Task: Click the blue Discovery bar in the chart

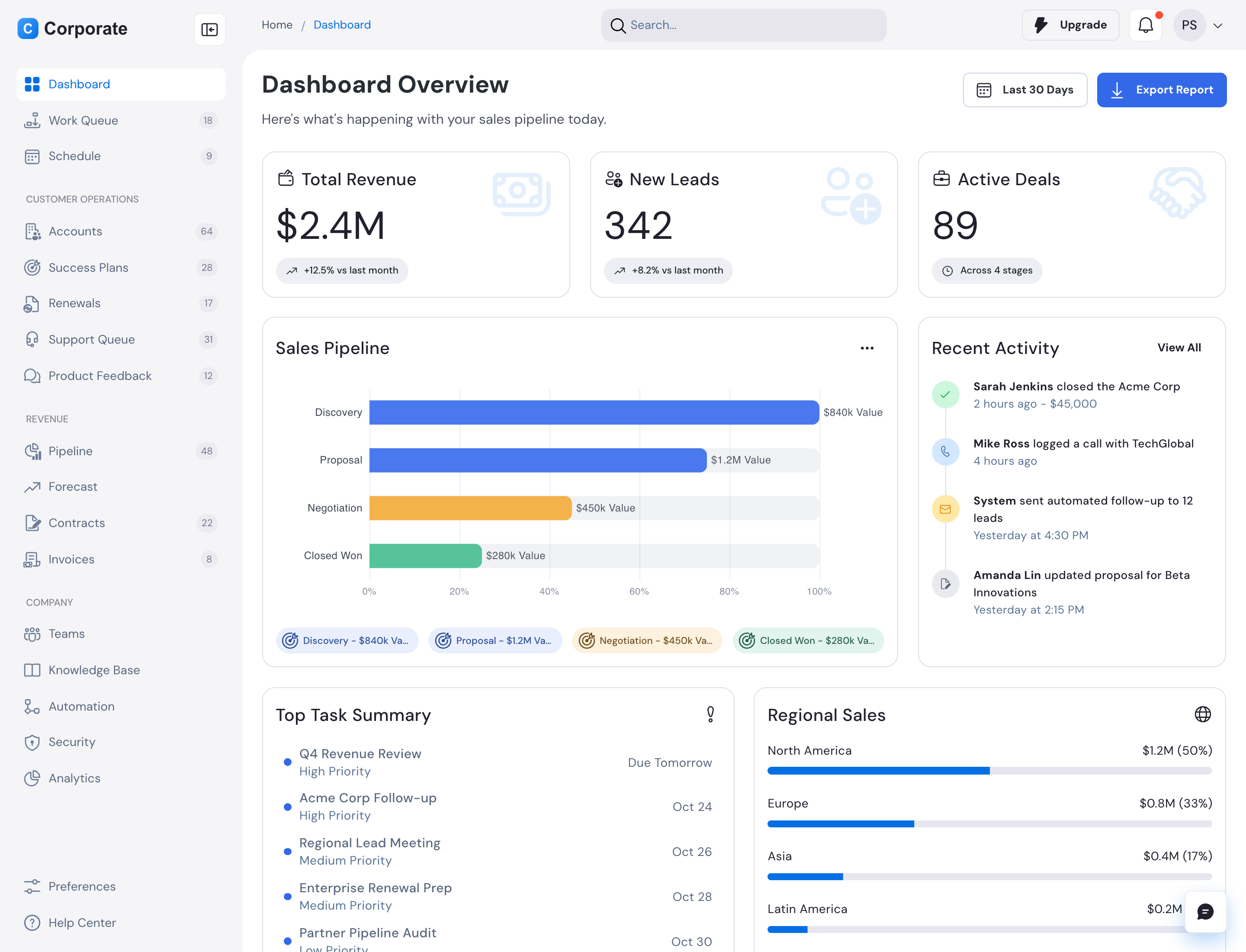Action: (594, 412)
